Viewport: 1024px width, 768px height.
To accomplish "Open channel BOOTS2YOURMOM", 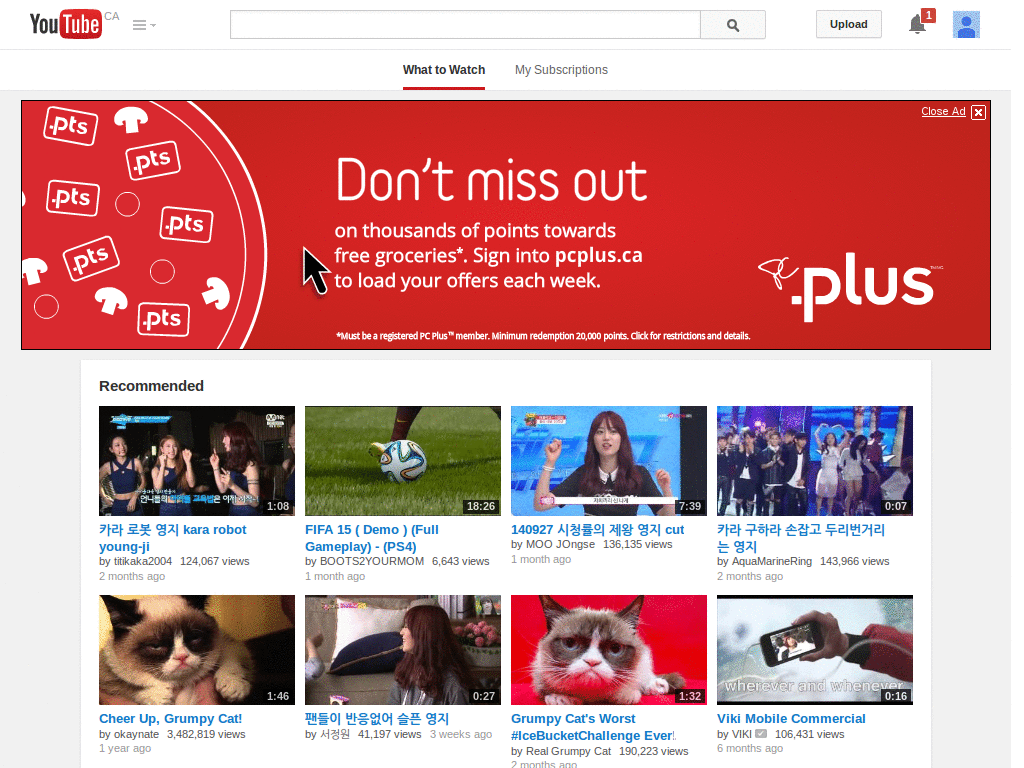I will 372,561.
